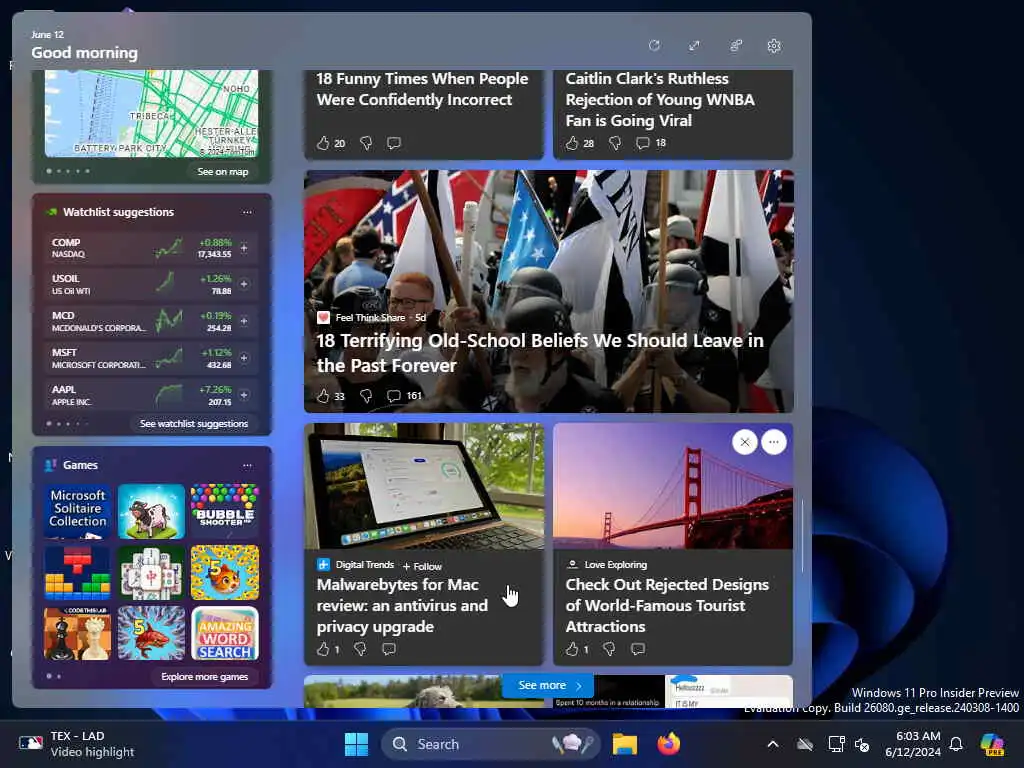The image size is (1024, 768).
Task: Launch Microsoft Solitaire Collection game
Action: tap(78, 511)
